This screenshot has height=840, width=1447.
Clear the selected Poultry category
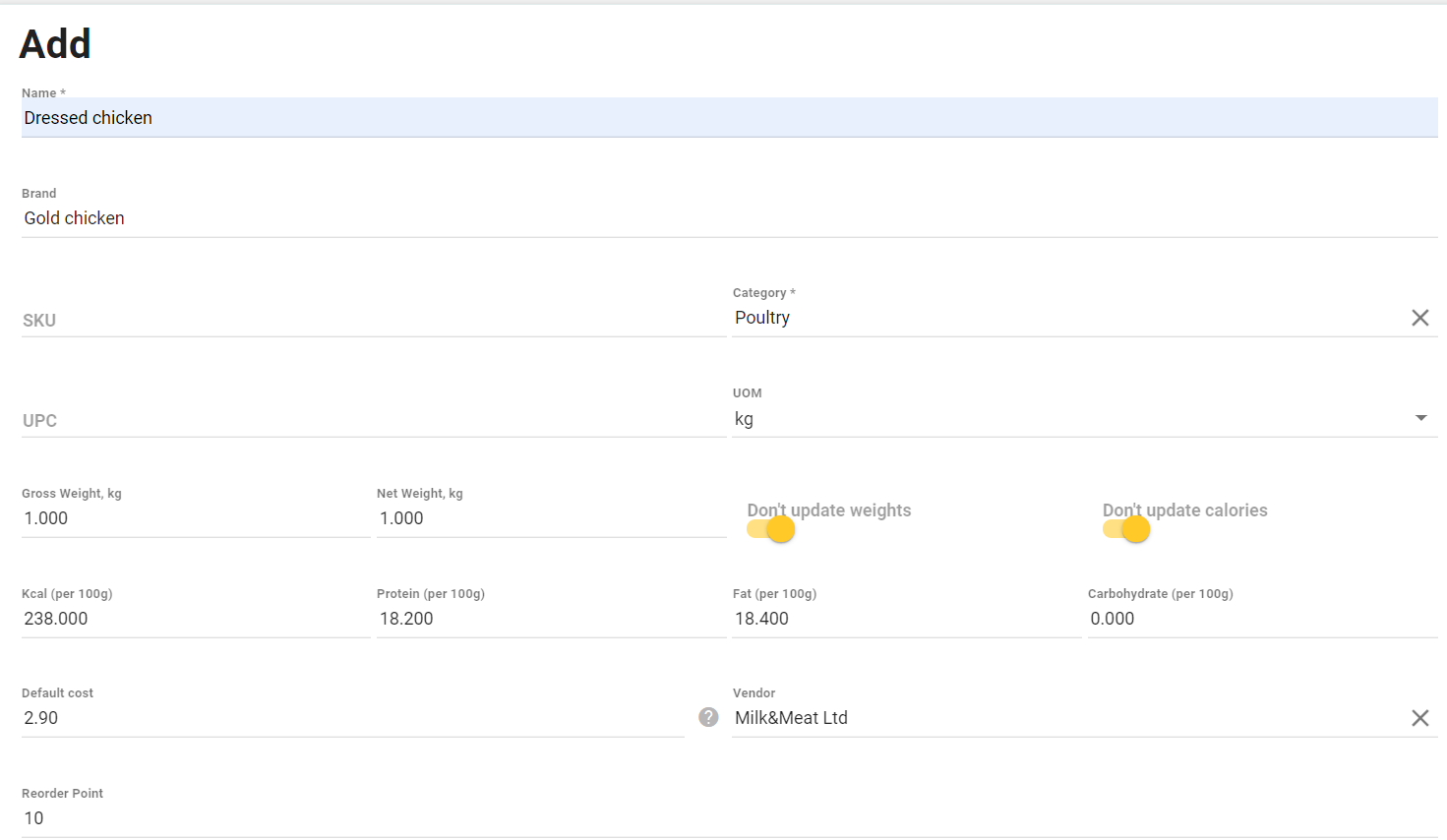[x=1419, y=317]
